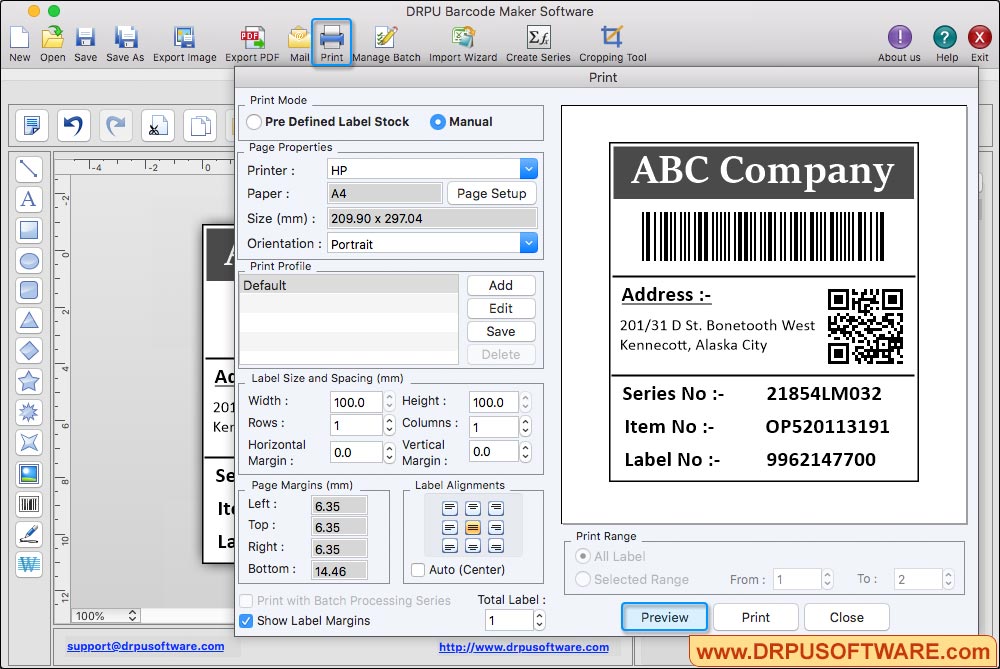Open the Printer dropdown showing HP

[529, 168]
